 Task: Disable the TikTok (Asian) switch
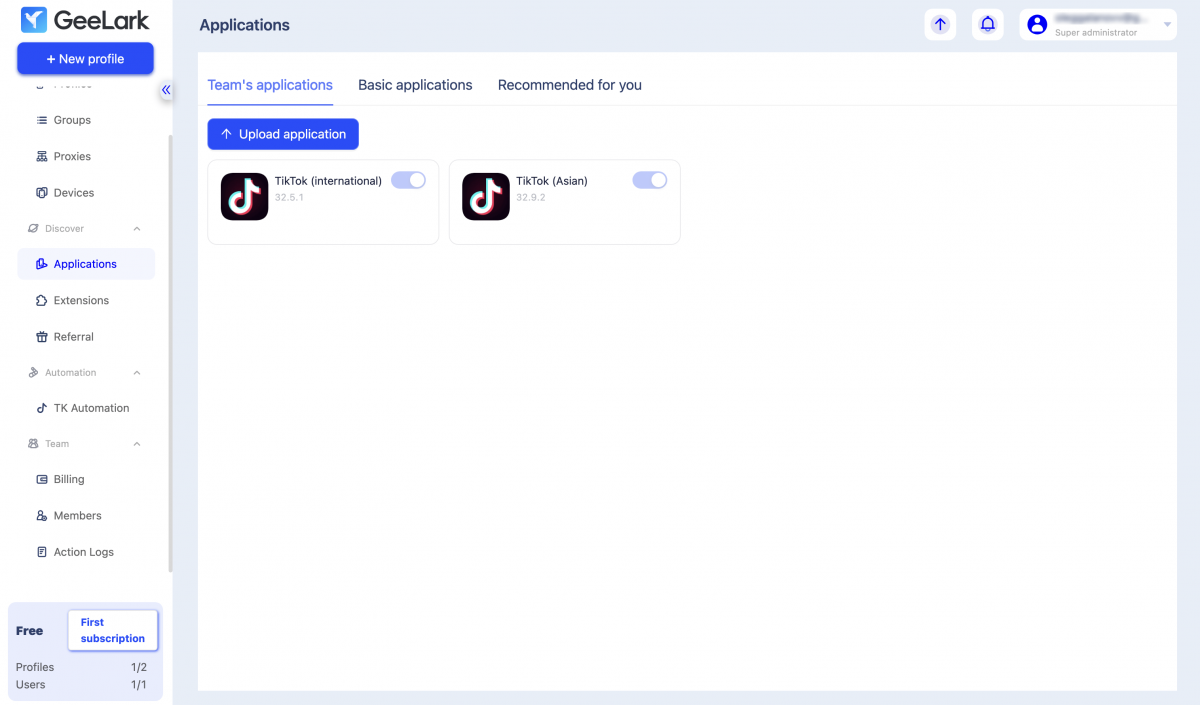(x=650, y=180)
